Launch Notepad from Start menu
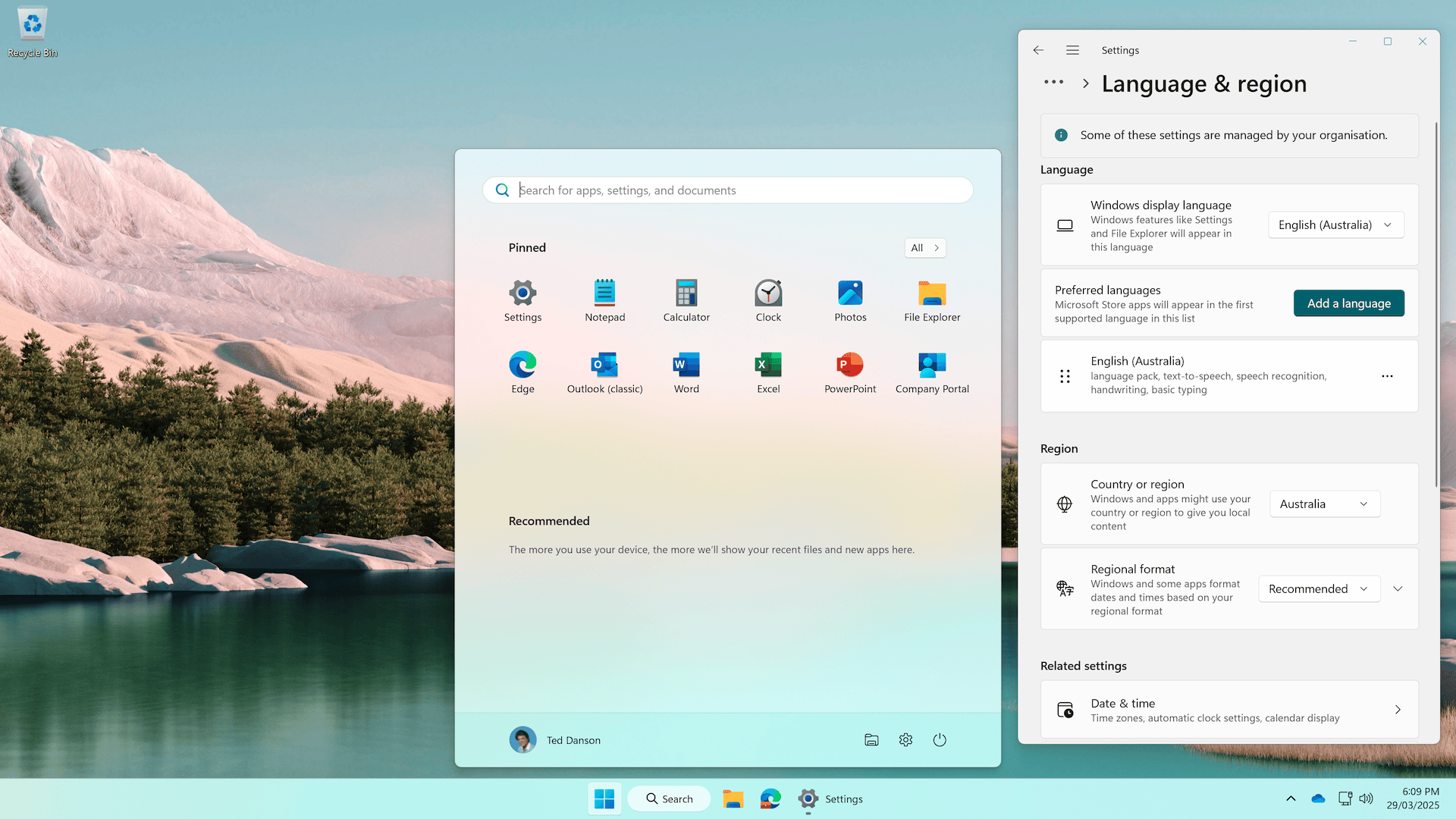 click(x=604, y=301)
